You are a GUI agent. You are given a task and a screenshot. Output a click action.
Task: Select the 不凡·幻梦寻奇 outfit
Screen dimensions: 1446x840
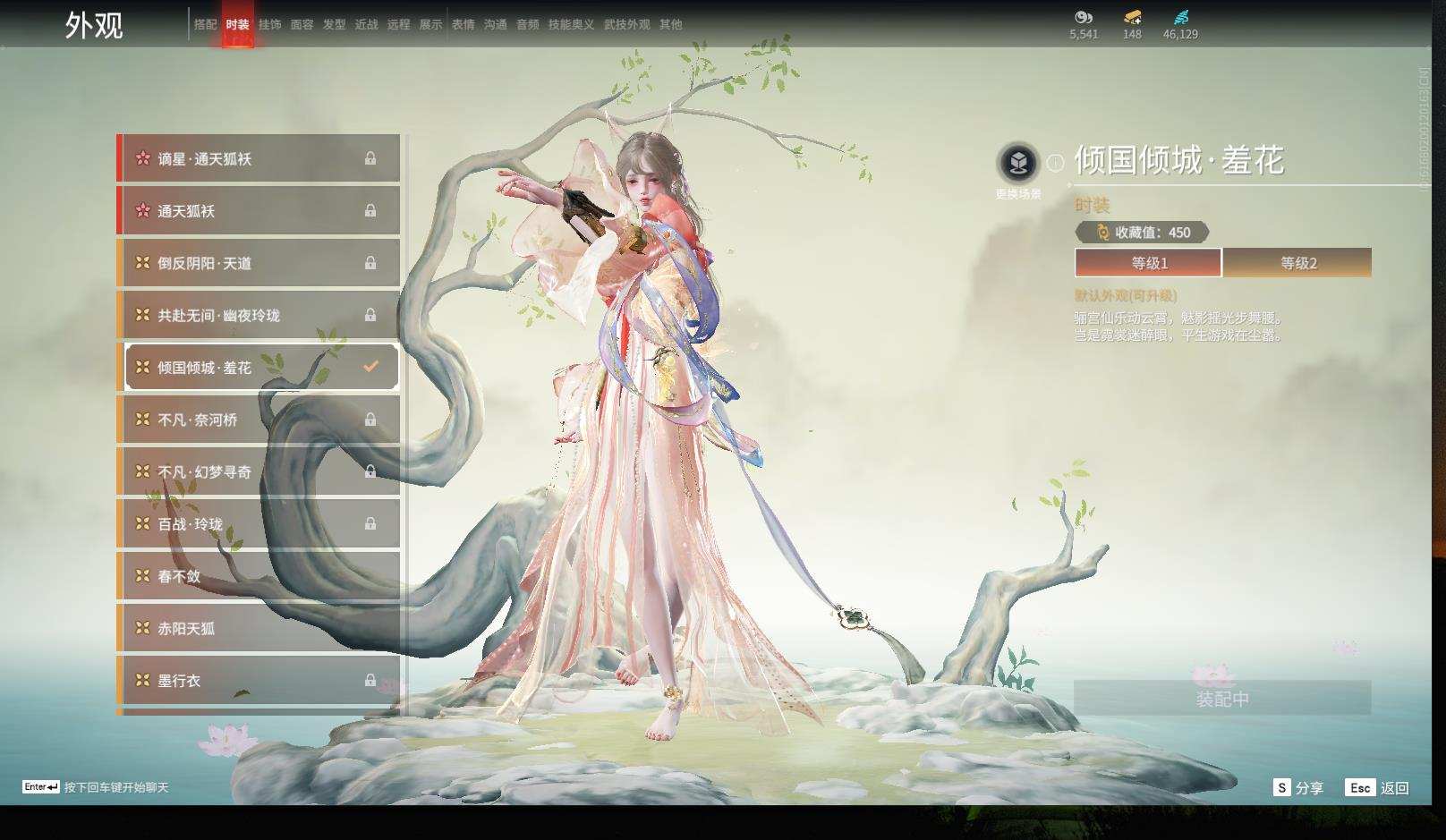click(x=259, y=471)
